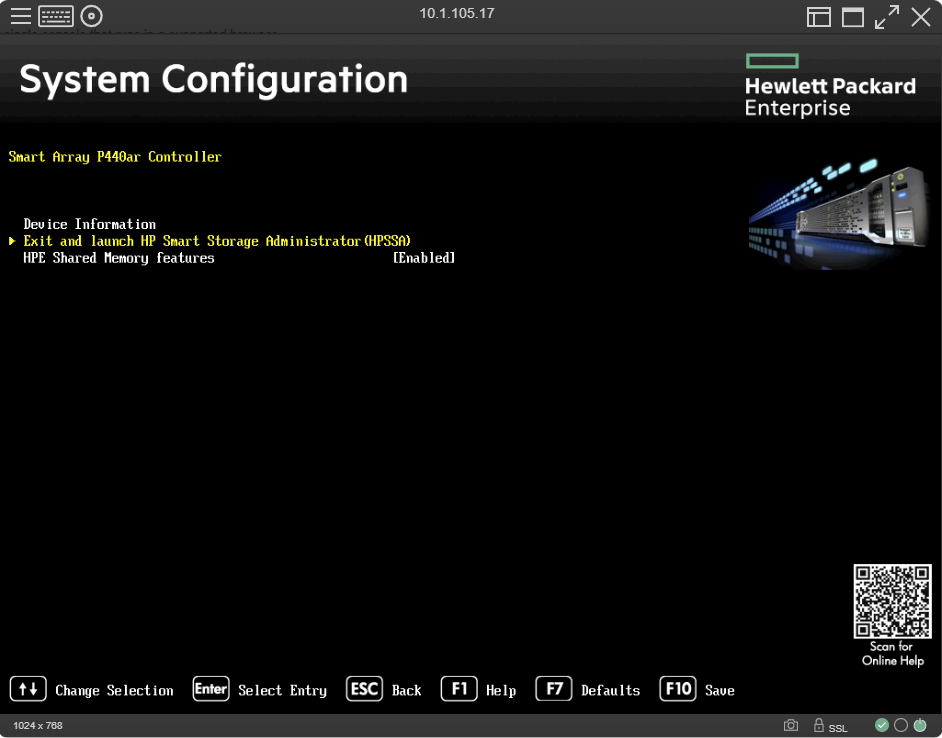This screenshot has width=942, height=738.
Task: Click the System Configuration title
Action: 213,80
